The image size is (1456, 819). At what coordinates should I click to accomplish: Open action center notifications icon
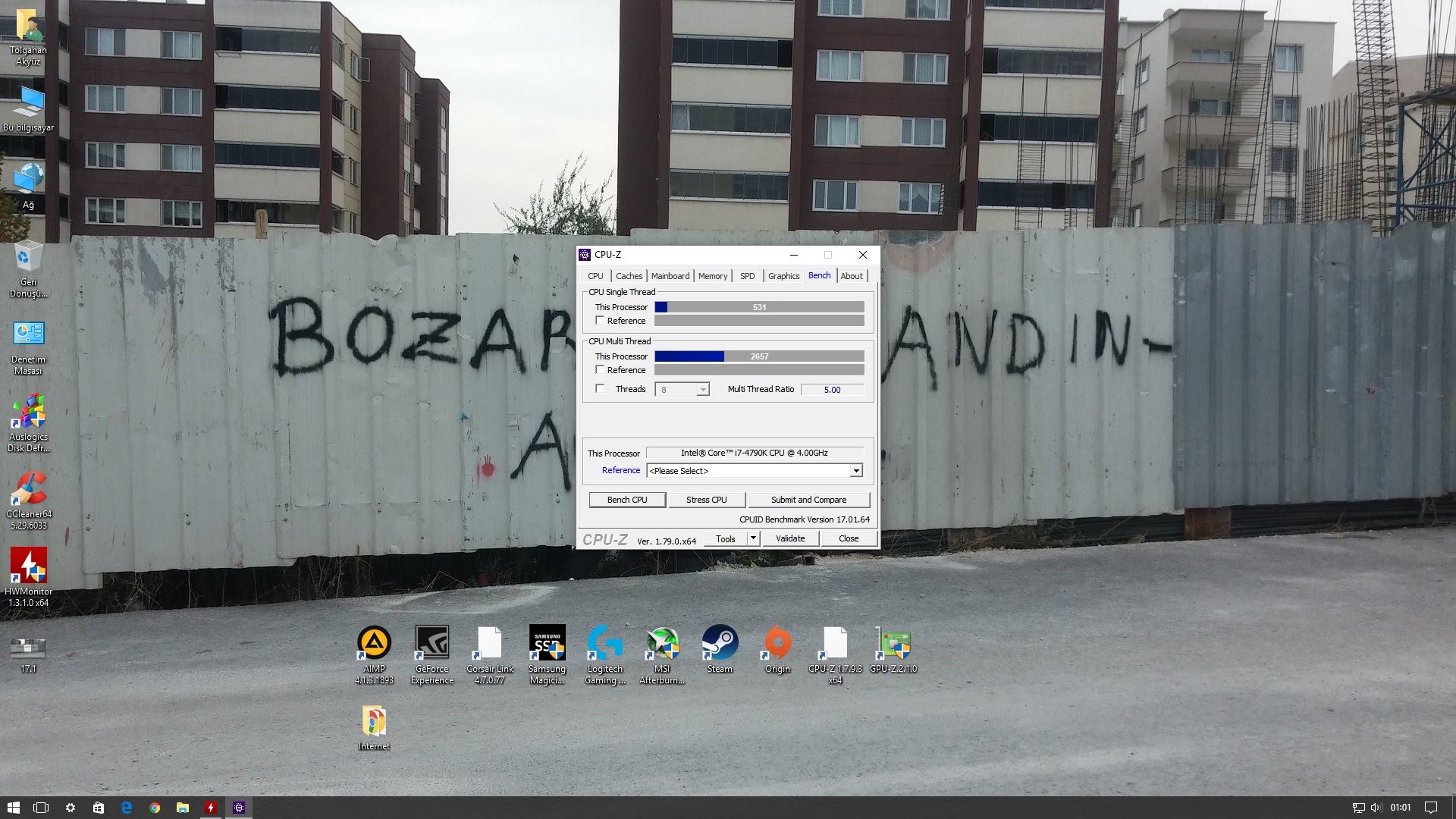pyautogui.click(x=1430, y=808)
